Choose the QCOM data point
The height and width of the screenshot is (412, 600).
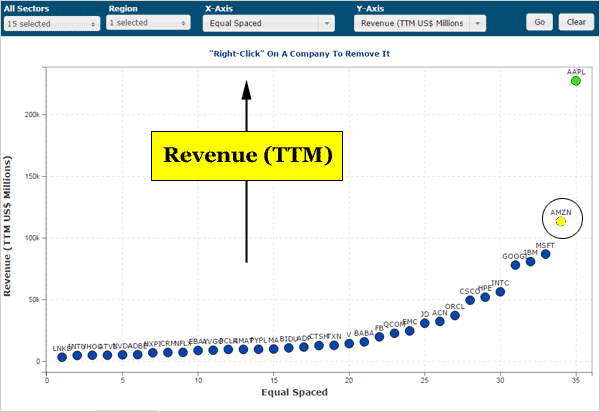394,333
